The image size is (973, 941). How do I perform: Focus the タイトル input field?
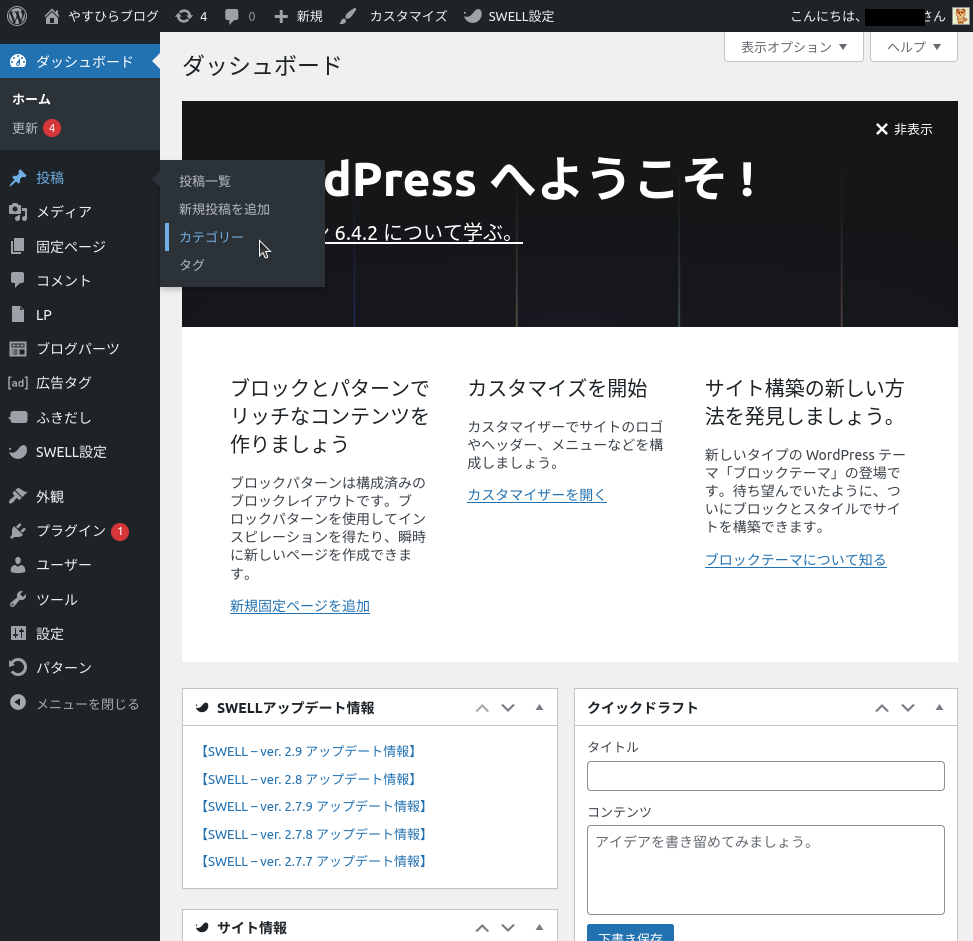coord(766,776)
